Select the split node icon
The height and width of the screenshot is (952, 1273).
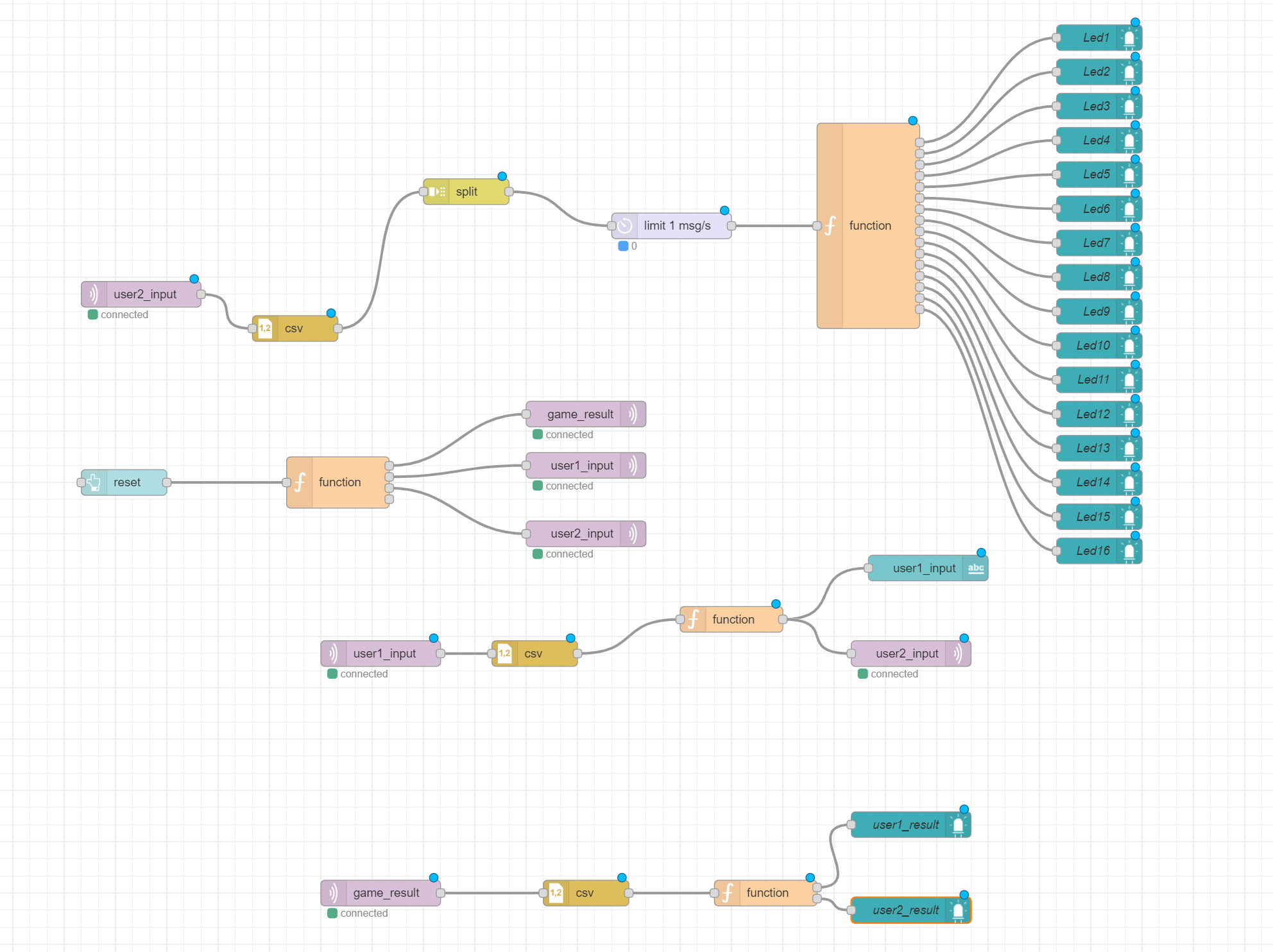click(437, 192)
